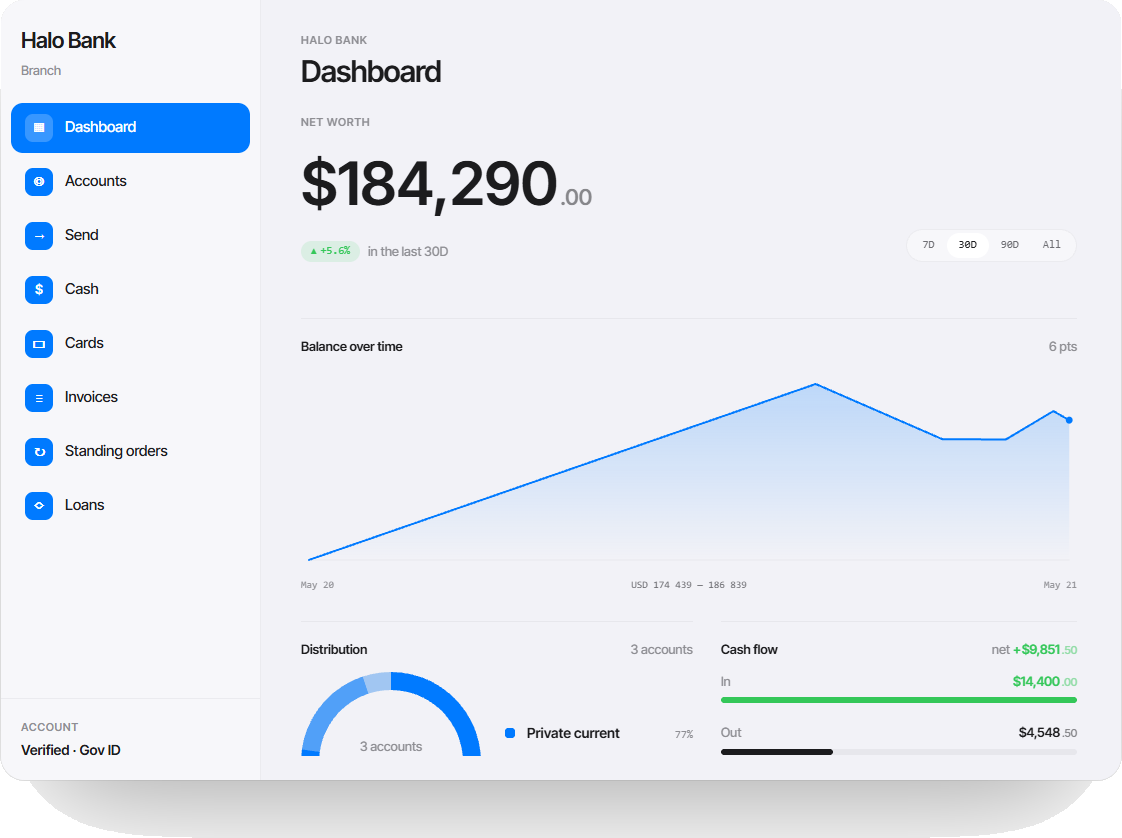Go to the Loans menu entry

coord(84,505)
